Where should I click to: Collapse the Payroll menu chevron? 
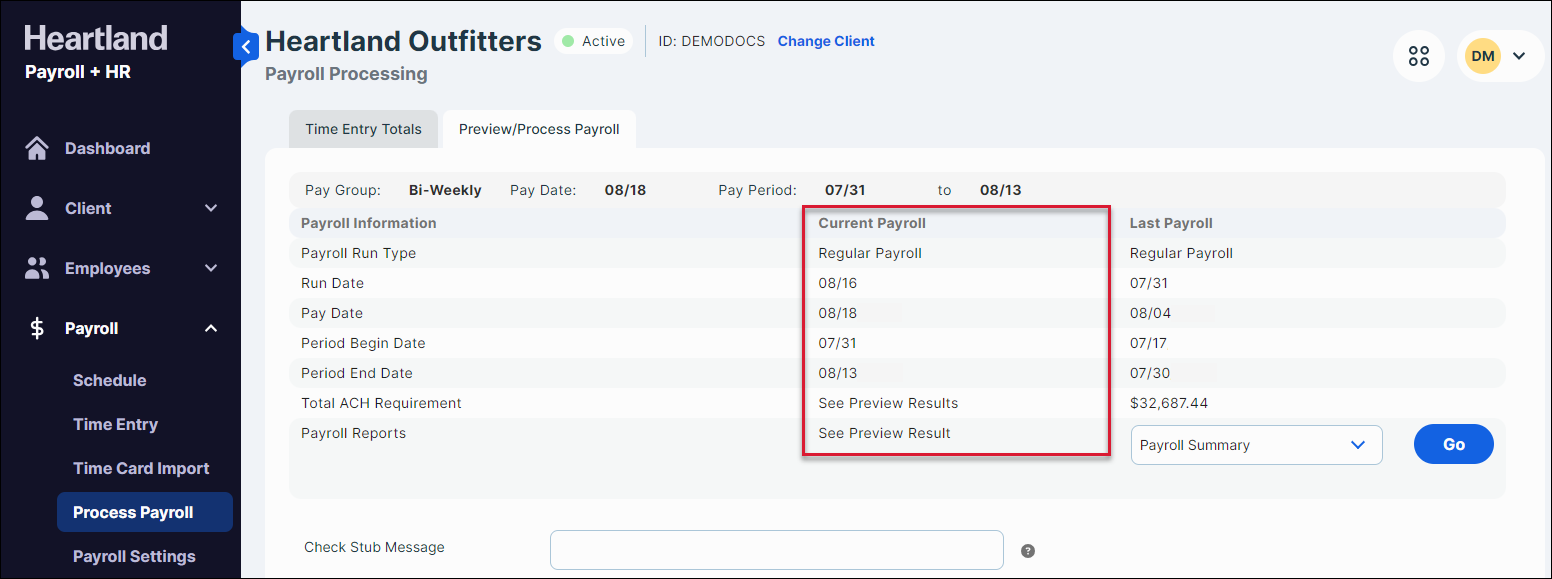tap(211, 328)
